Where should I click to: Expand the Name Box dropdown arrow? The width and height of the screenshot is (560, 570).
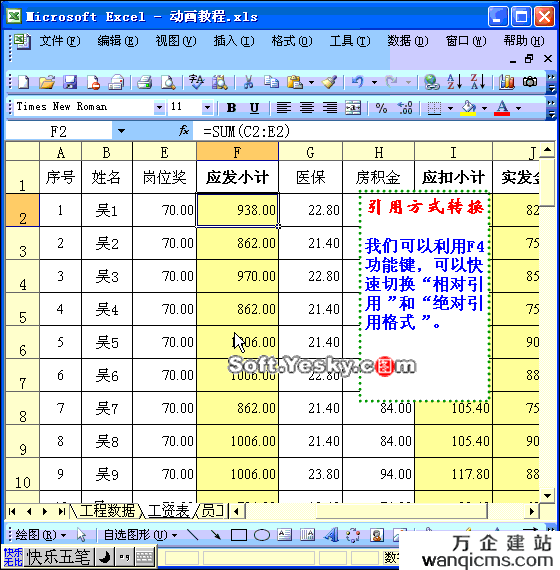click(121, 131)
